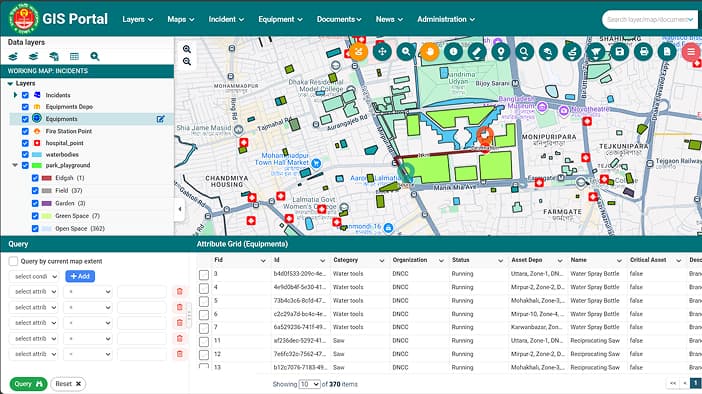
Task: Open the first select attribute dropdown
Action: (34, 291)
